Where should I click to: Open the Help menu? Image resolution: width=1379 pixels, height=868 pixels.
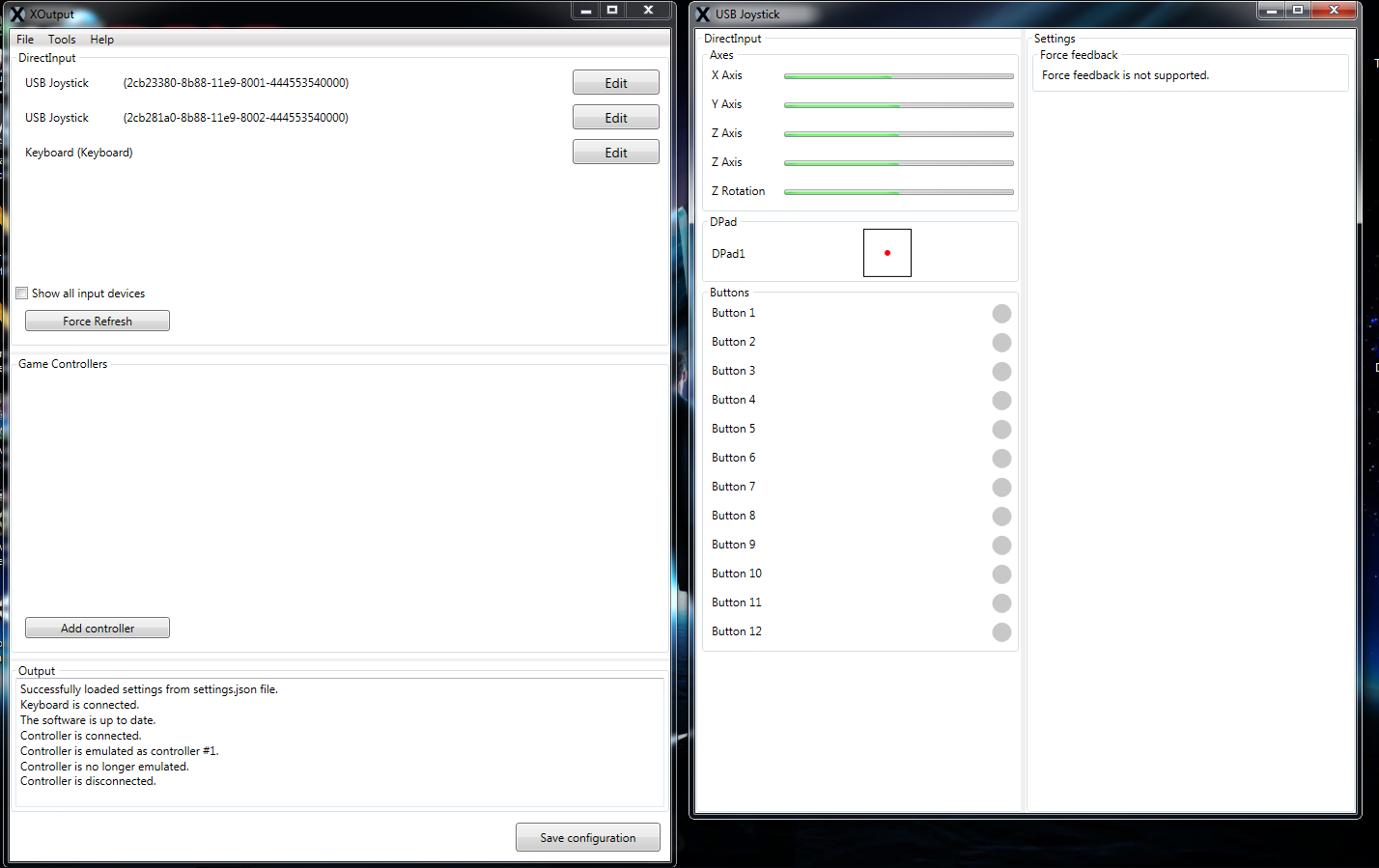101,39
